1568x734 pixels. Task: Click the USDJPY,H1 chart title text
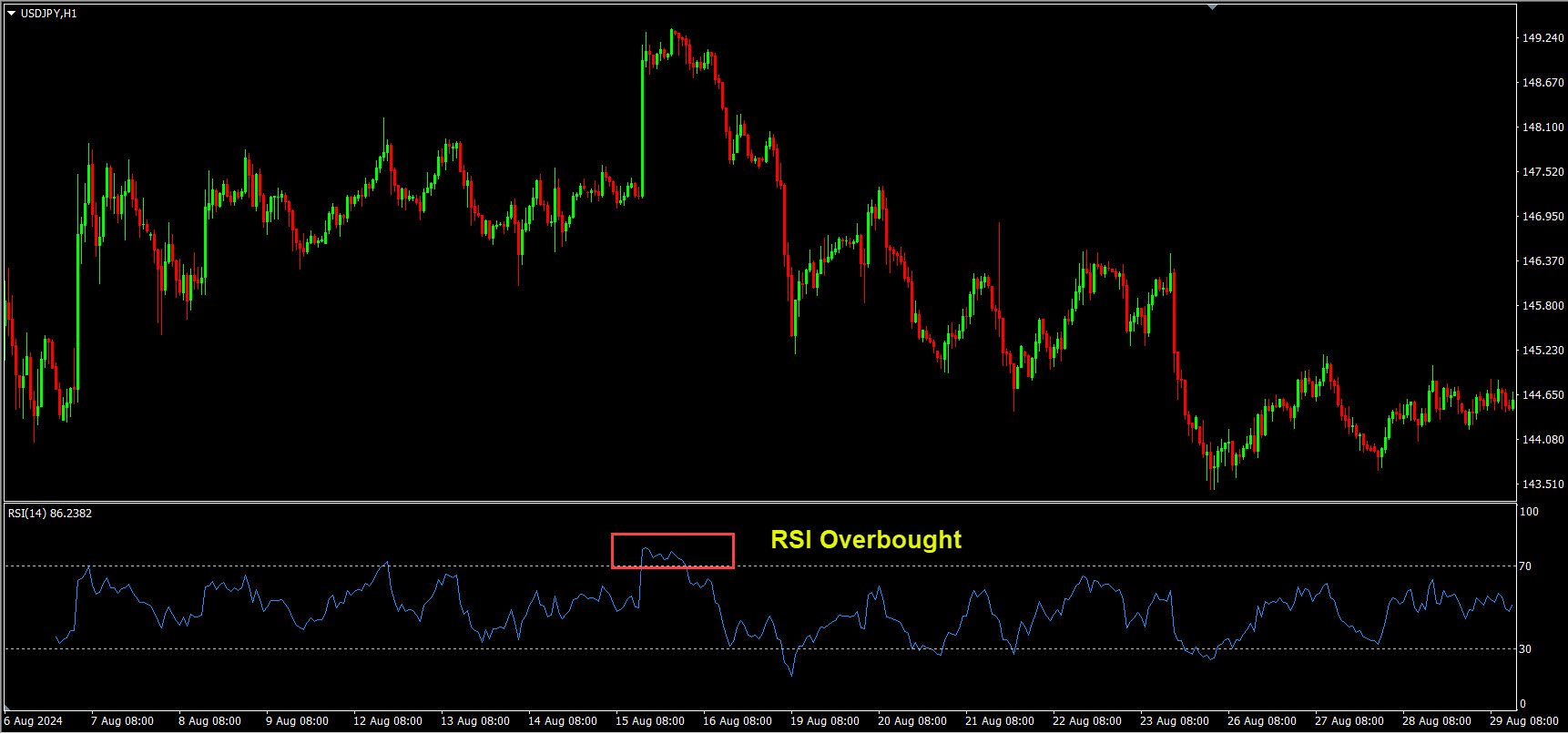49,14
